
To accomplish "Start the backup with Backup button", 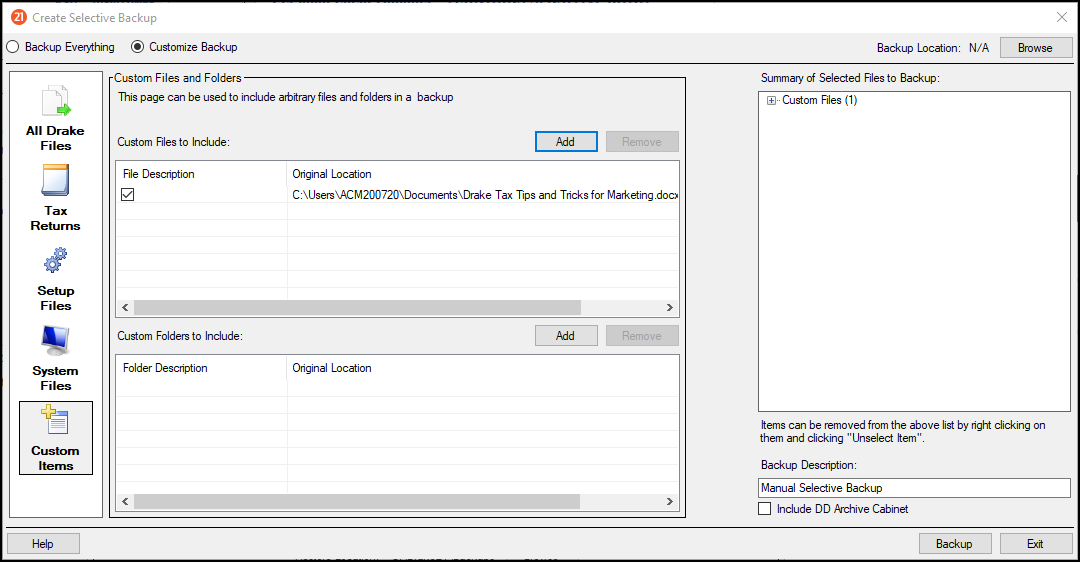I will pyautogui.click(x=955, y=543).
